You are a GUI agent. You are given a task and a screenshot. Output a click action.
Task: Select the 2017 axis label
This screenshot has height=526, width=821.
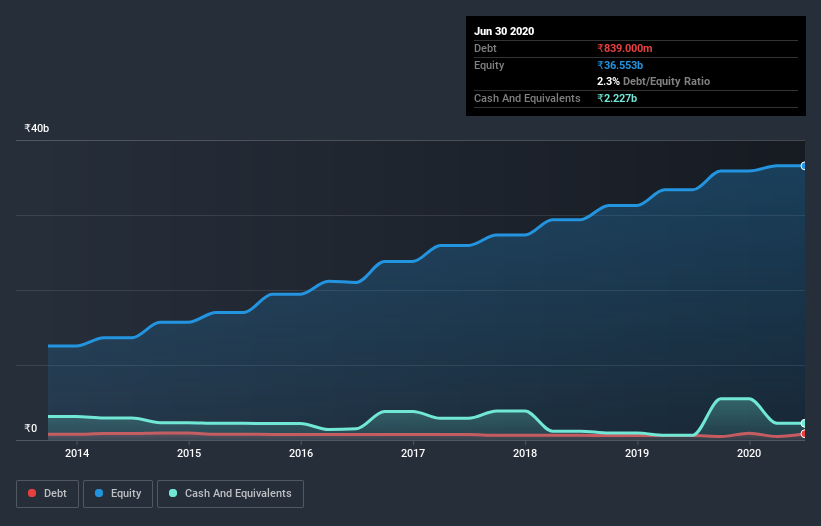(413, 453)
